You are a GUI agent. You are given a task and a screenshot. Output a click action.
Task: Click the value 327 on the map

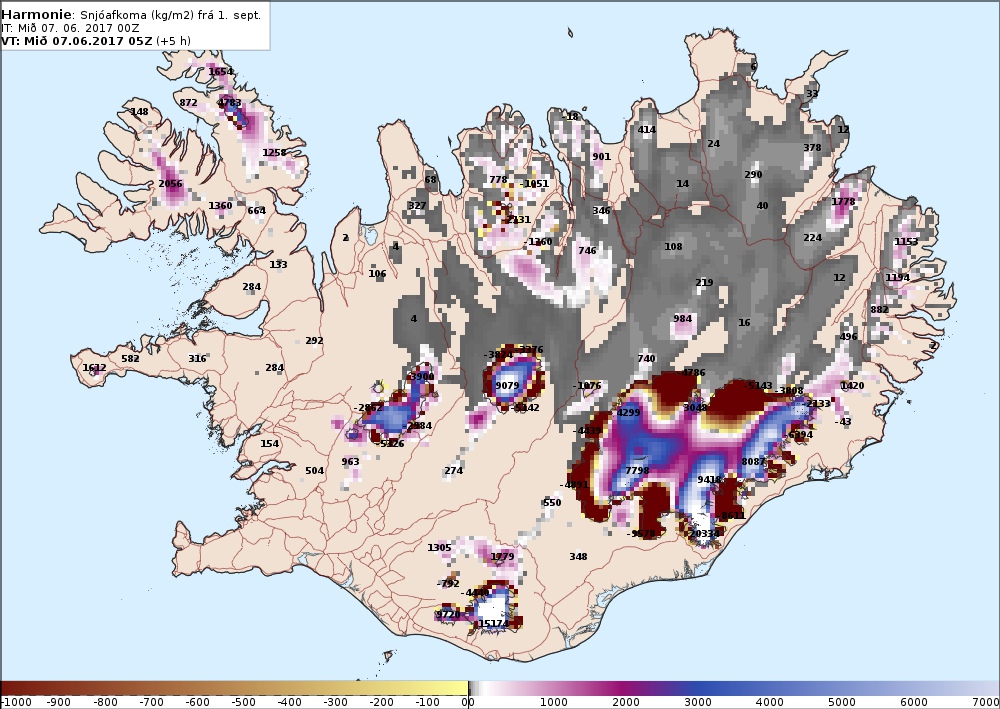pyautogui.click(x=417, y=205)
